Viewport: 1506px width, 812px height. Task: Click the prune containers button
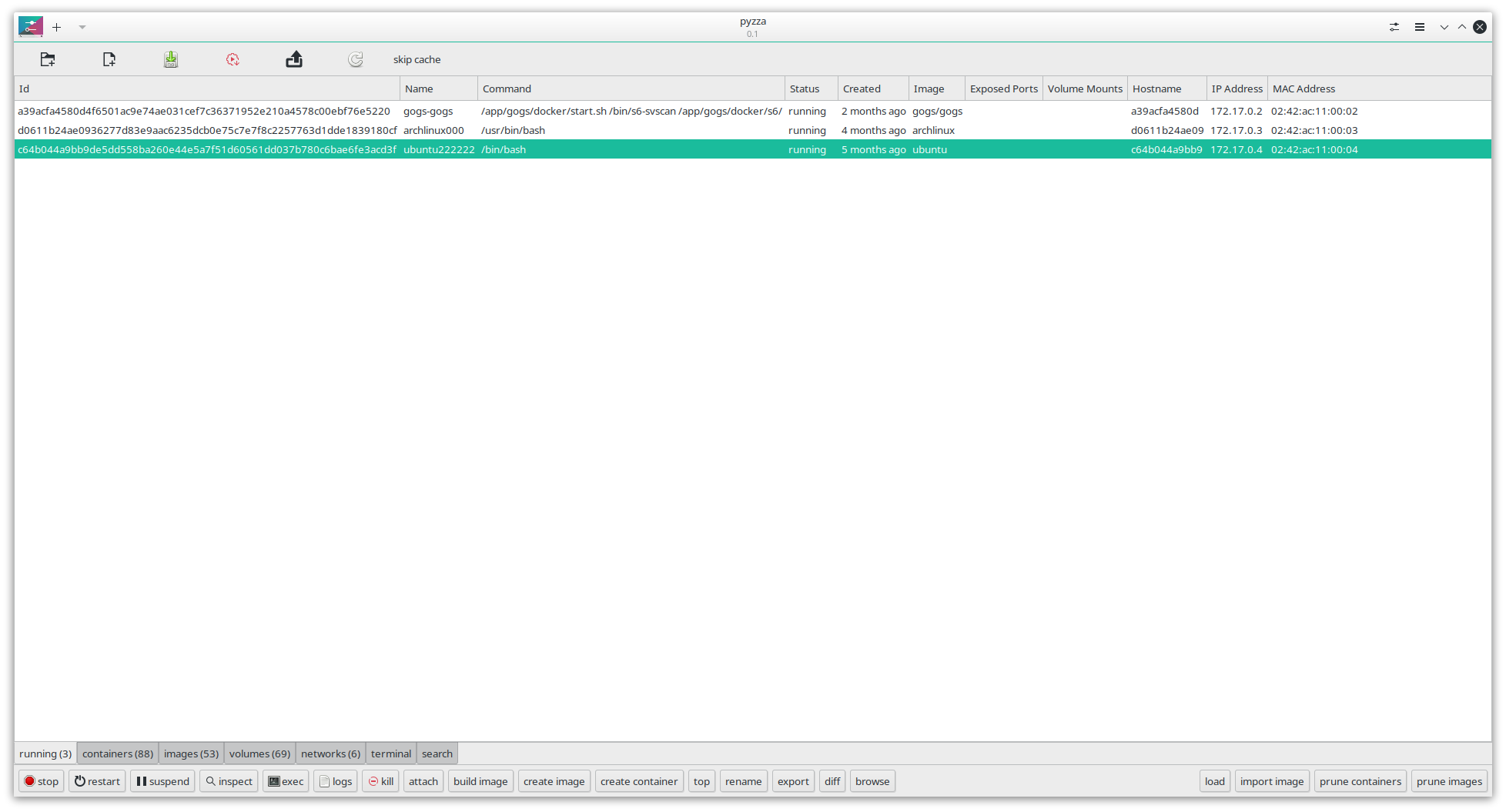point(1360,781)
